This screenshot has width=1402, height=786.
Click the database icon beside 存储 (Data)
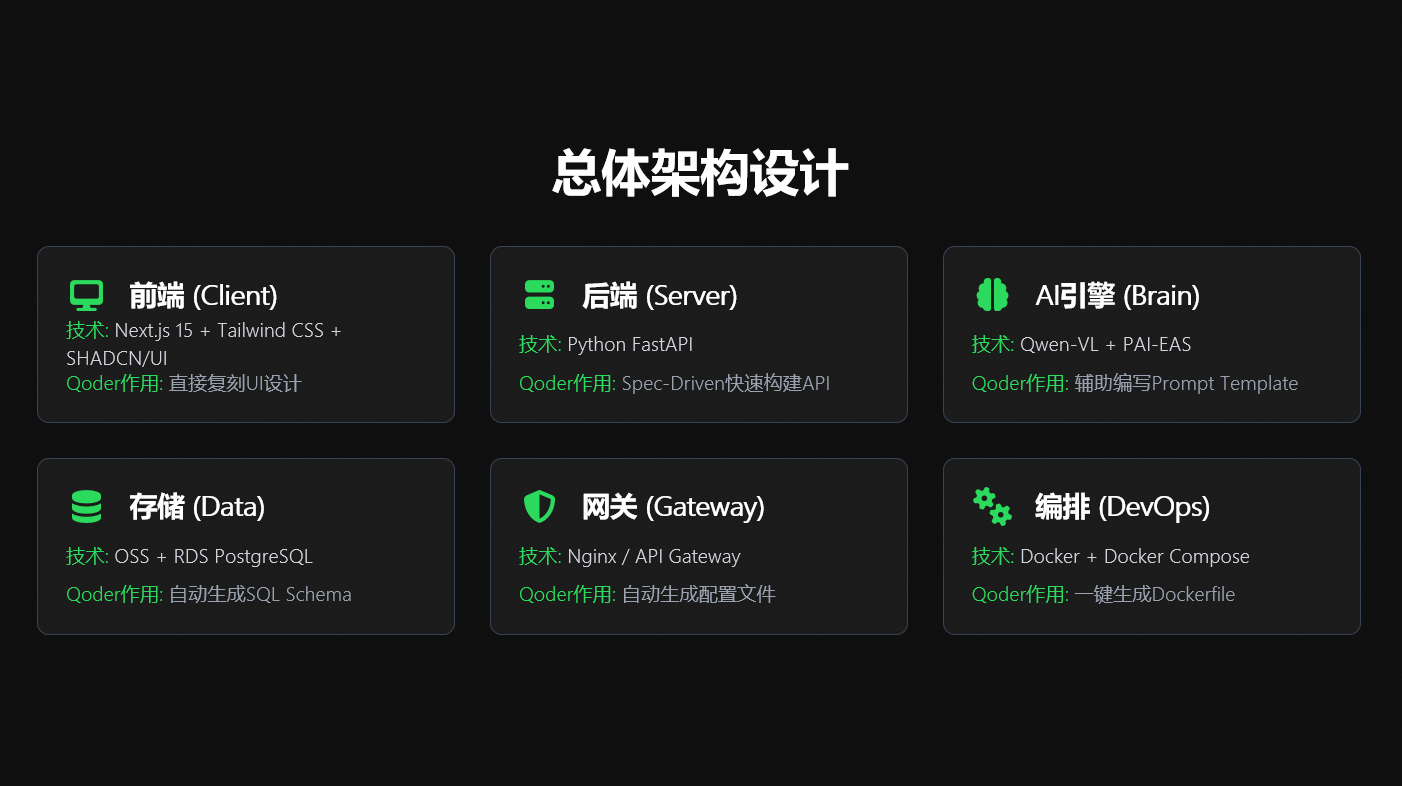(86, 506)
